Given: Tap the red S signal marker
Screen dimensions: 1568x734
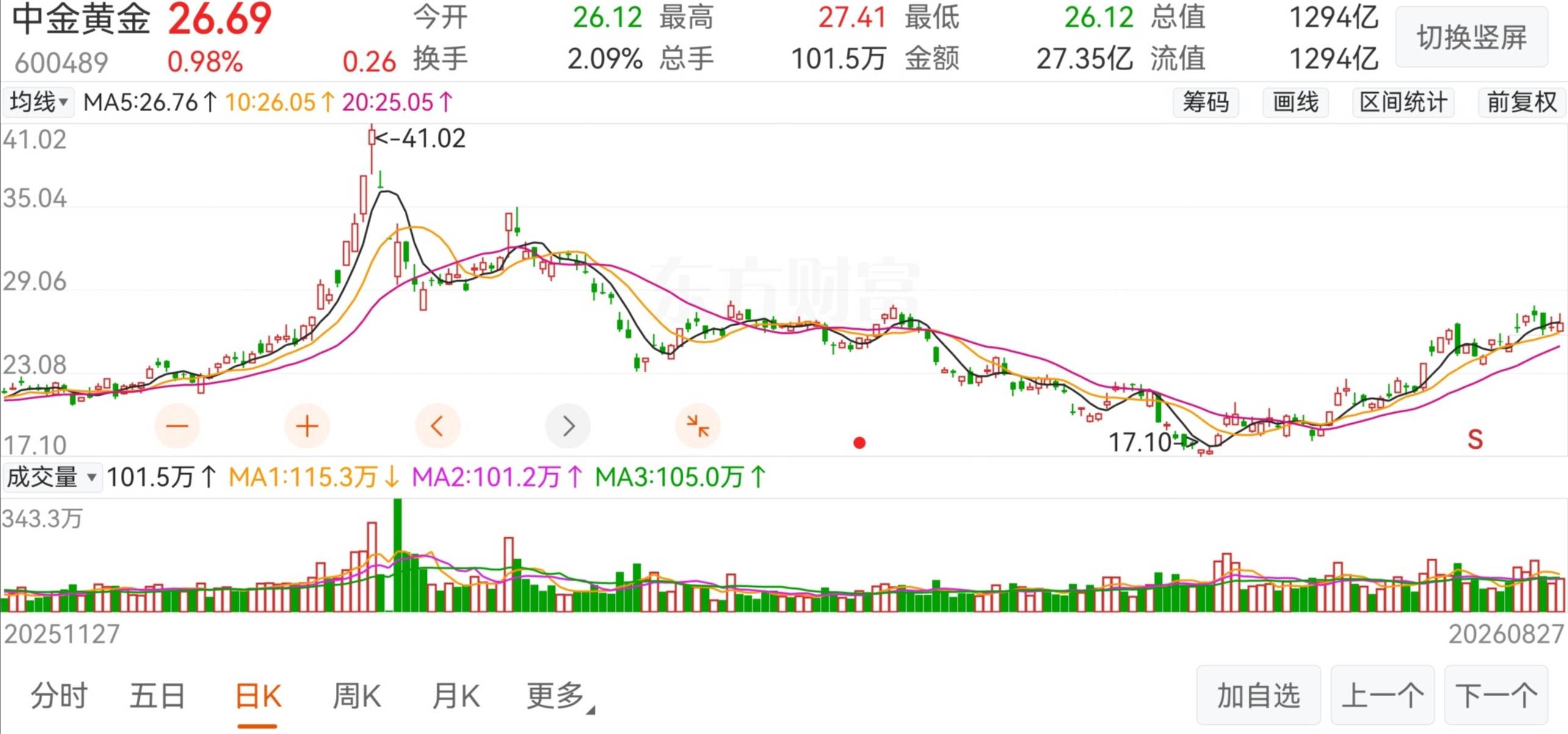Looking at the screenshot, I should coord(1475,439).
